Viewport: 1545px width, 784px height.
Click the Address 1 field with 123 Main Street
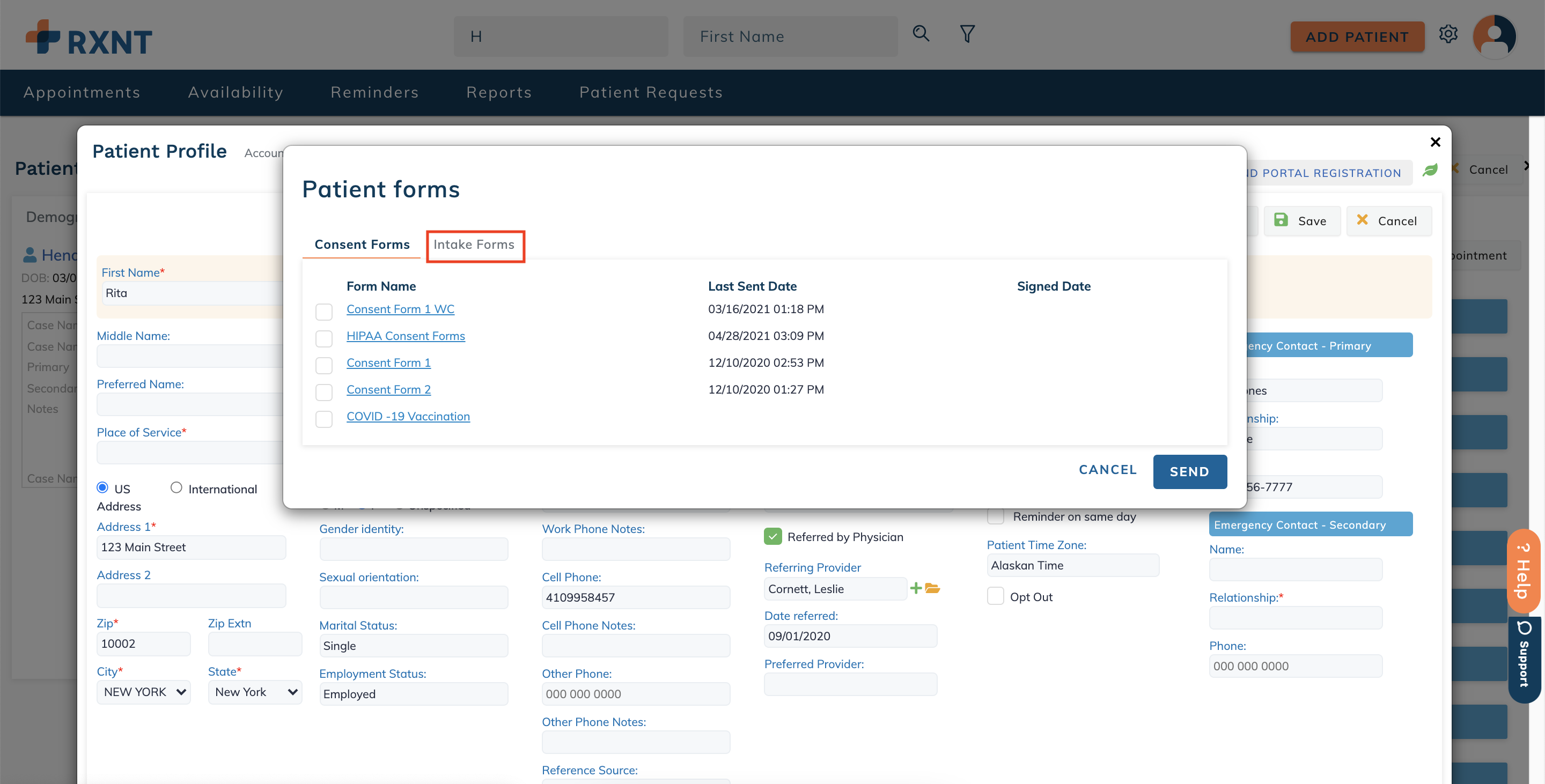click(x=192, y=547)
